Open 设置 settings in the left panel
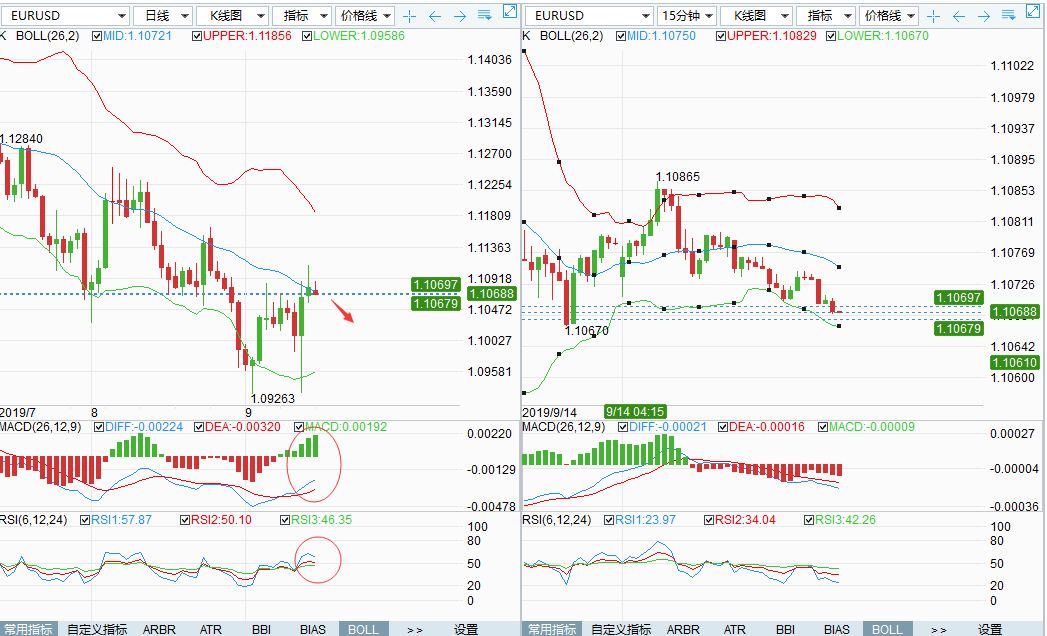Image resolution: width=1047 pixels, height=636 pixels. point(466,629)
